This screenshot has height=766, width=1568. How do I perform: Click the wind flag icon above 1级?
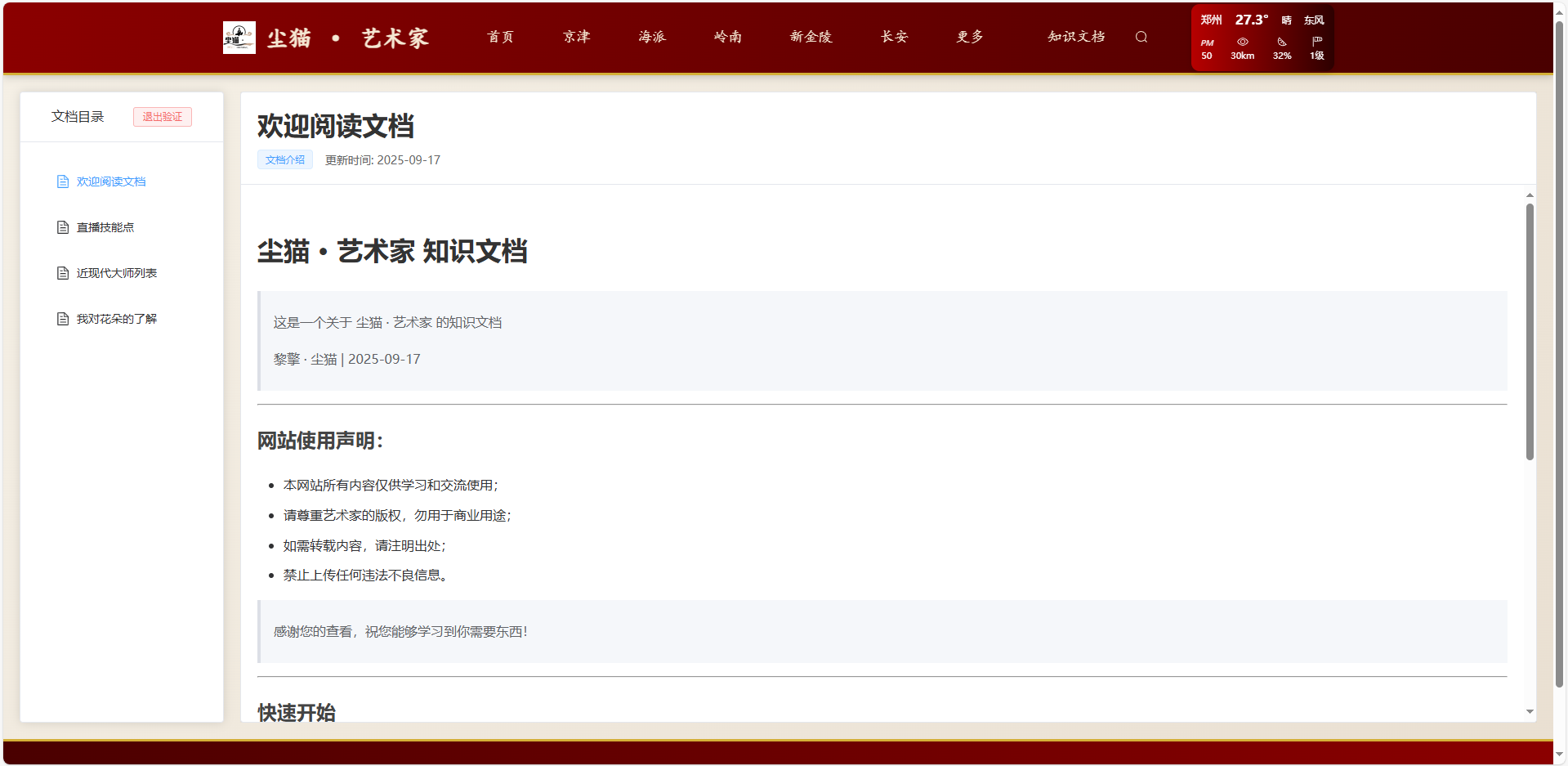[x=1316, y=42]
